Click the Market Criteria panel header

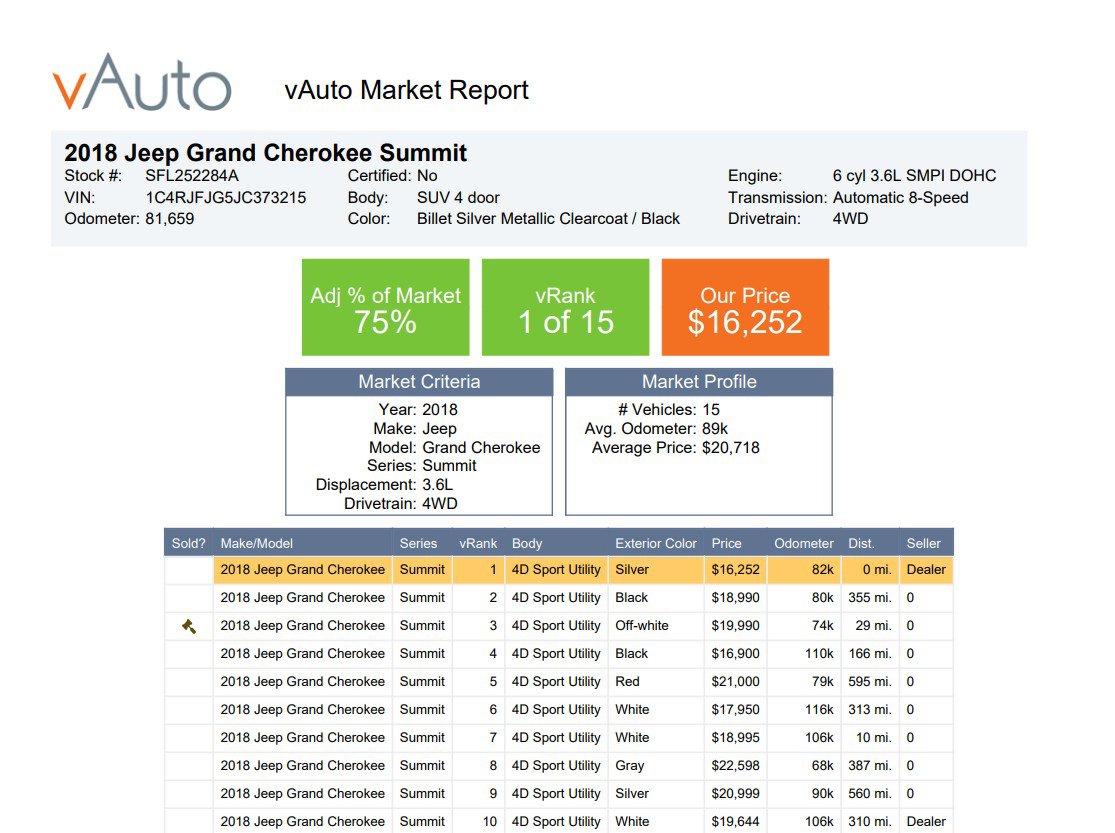419,382
